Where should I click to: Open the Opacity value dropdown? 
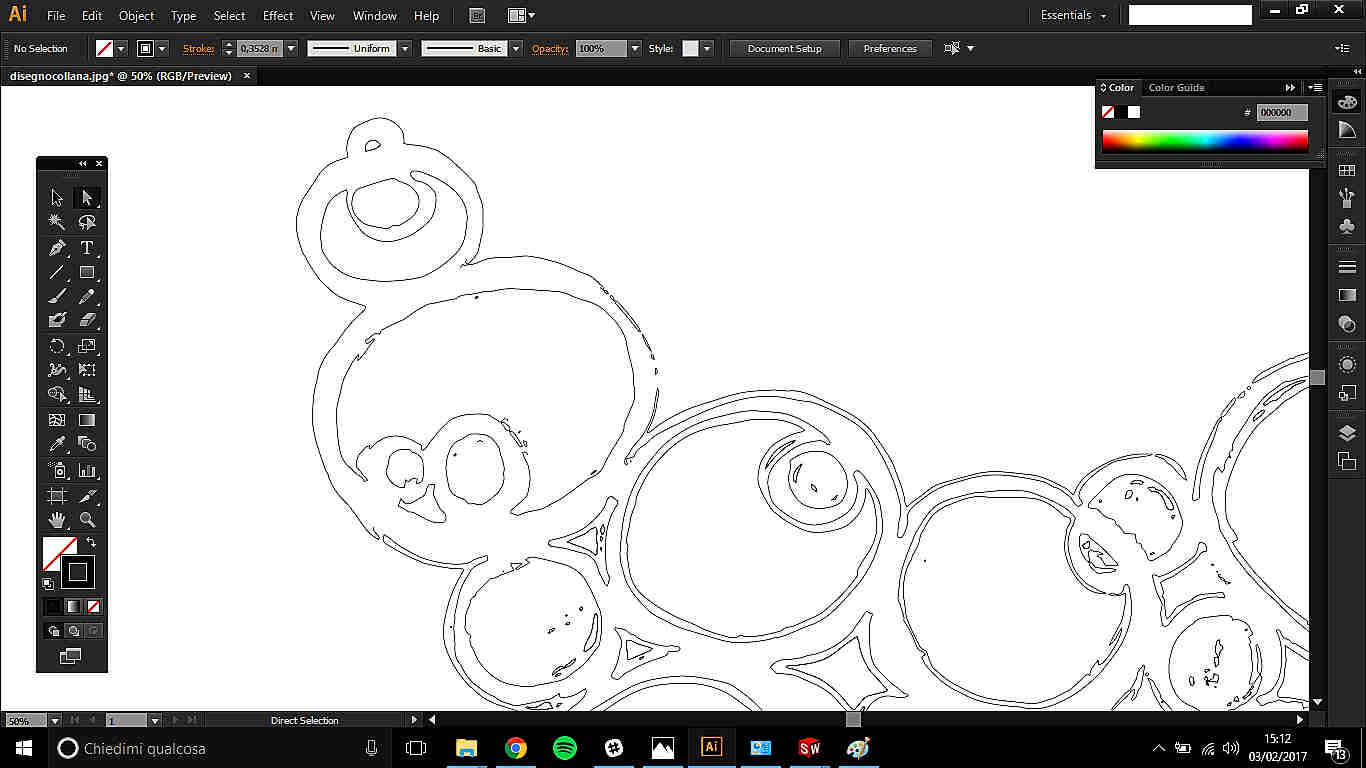point(635,48)
